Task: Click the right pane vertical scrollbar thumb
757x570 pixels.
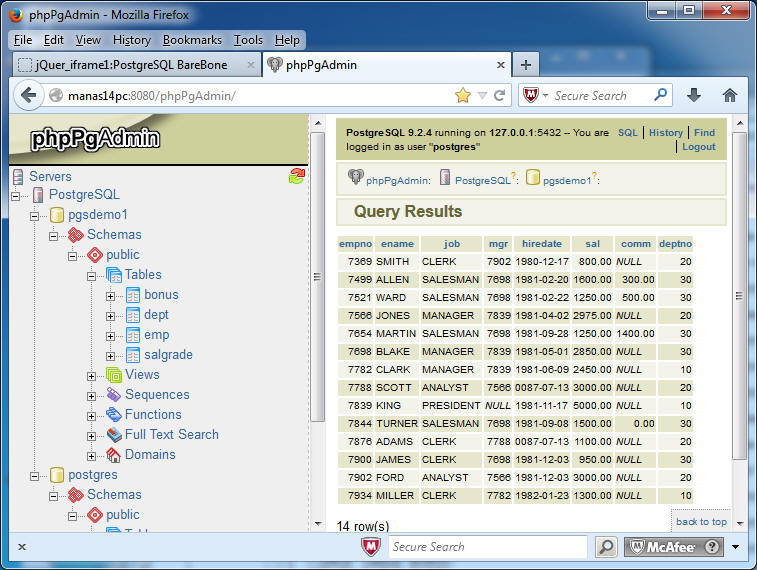Action: 739,295
